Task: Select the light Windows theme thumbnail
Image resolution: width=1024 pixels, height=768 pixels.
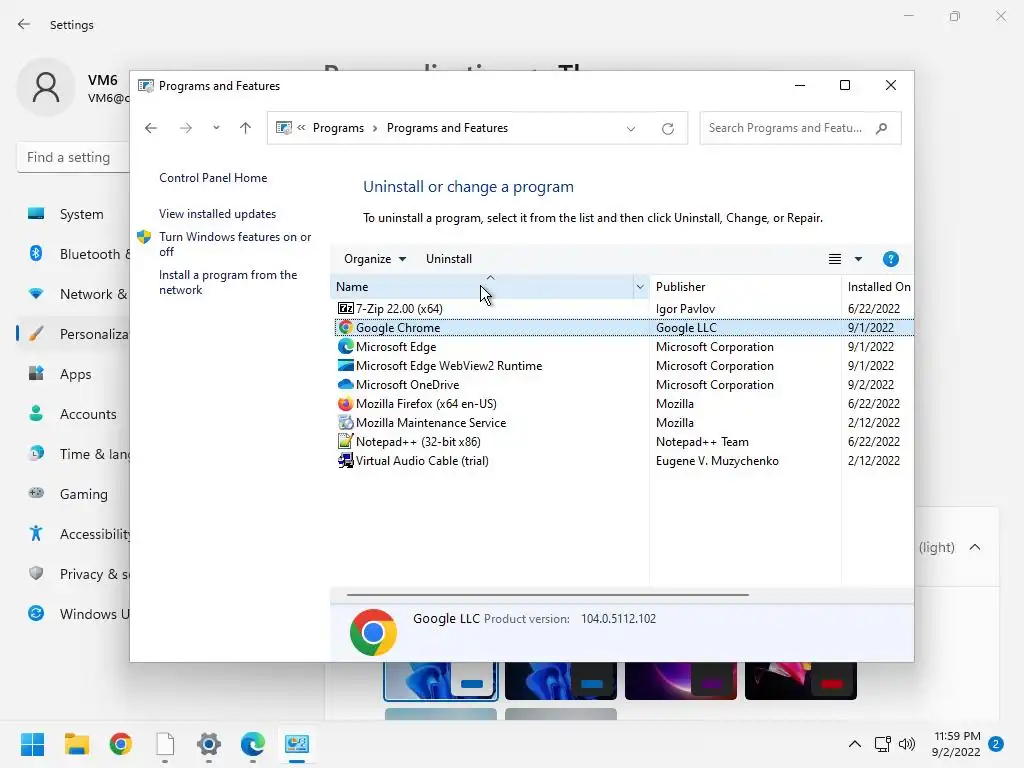Action: [441, 680]
